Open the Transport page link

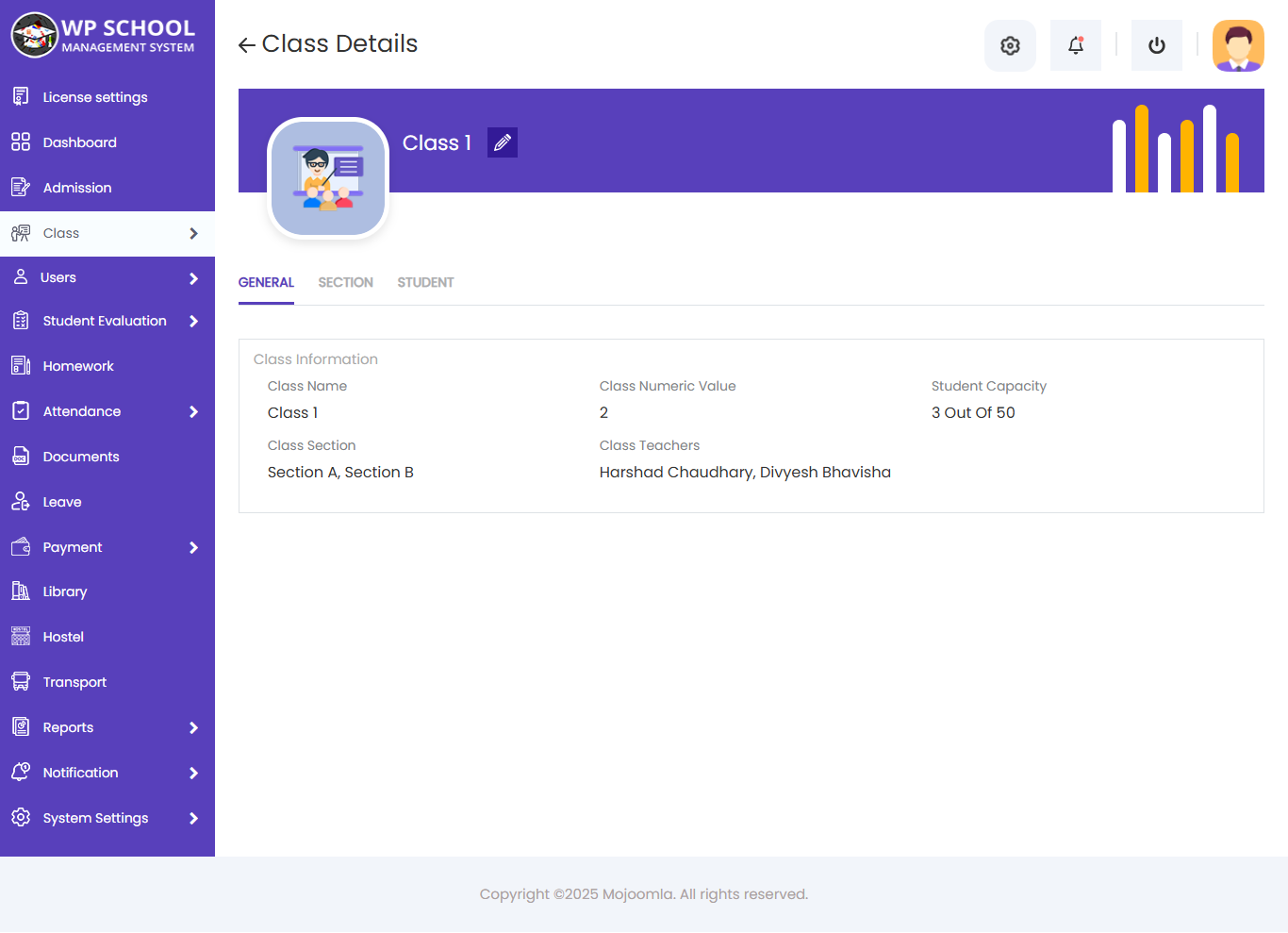click(107, 682)
